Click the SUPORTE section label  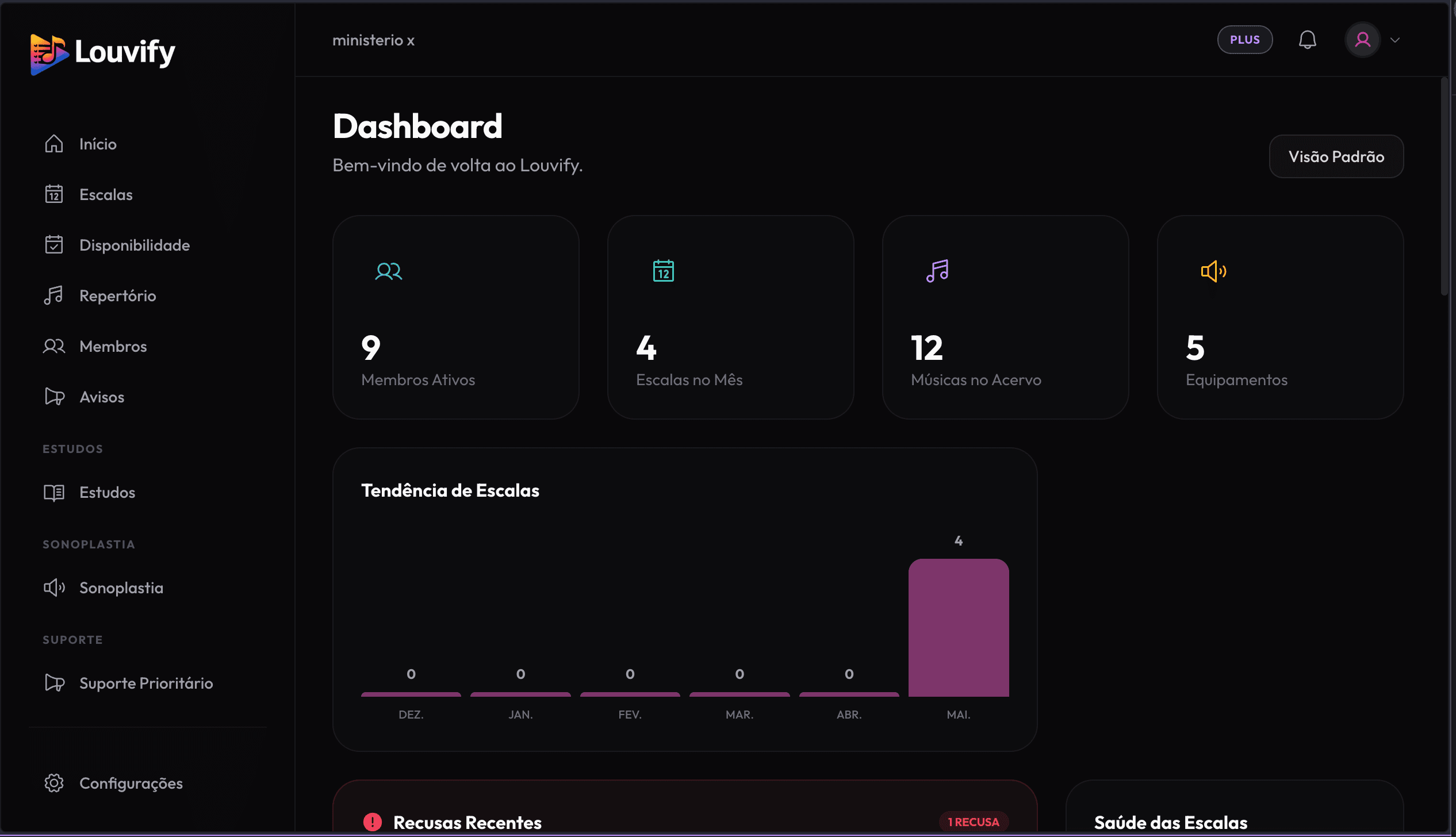[72, 640]
